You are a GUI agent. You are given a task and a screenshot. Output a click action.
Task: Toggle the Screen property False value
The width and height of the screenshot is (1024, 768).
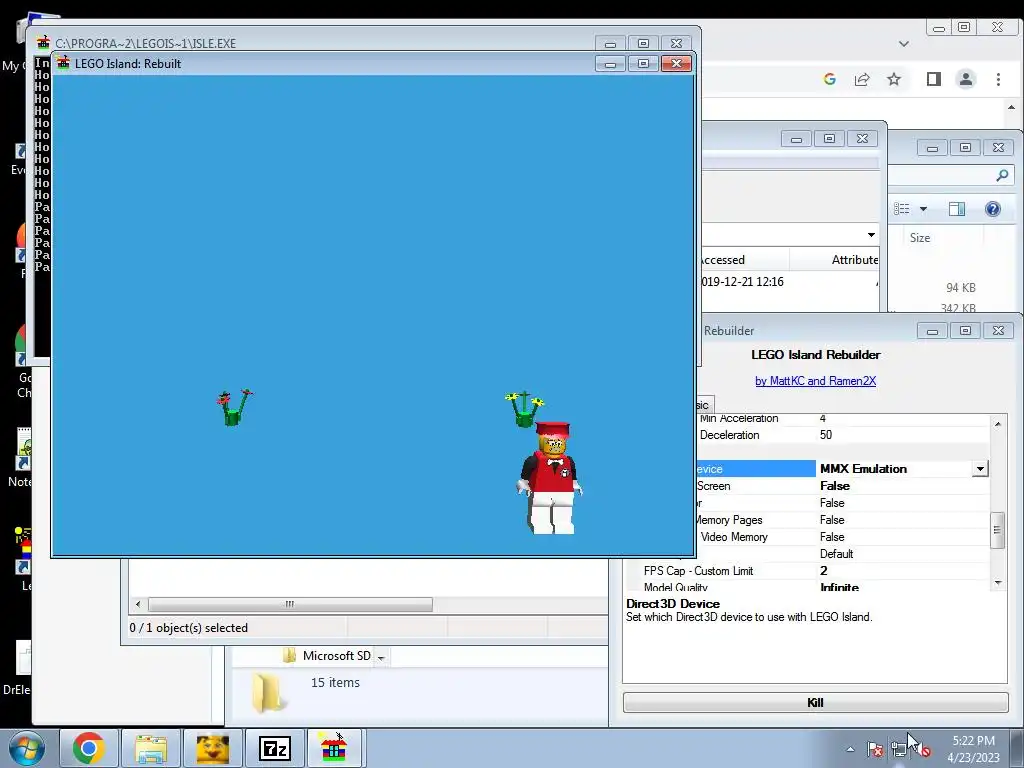coord(835,486)
